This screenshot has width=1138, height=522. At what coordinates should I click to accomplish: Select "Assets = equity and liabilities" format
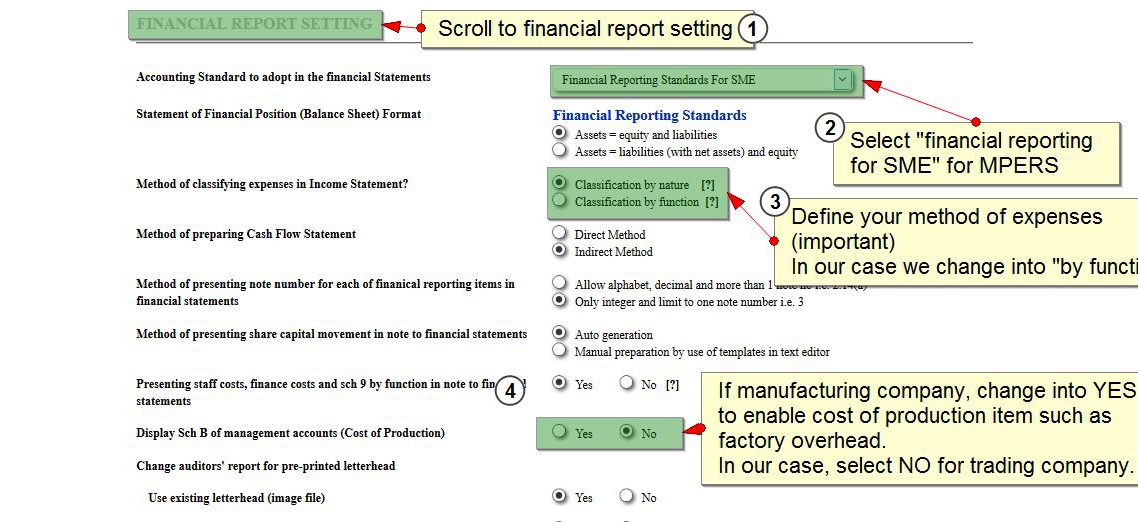(559, 133)
